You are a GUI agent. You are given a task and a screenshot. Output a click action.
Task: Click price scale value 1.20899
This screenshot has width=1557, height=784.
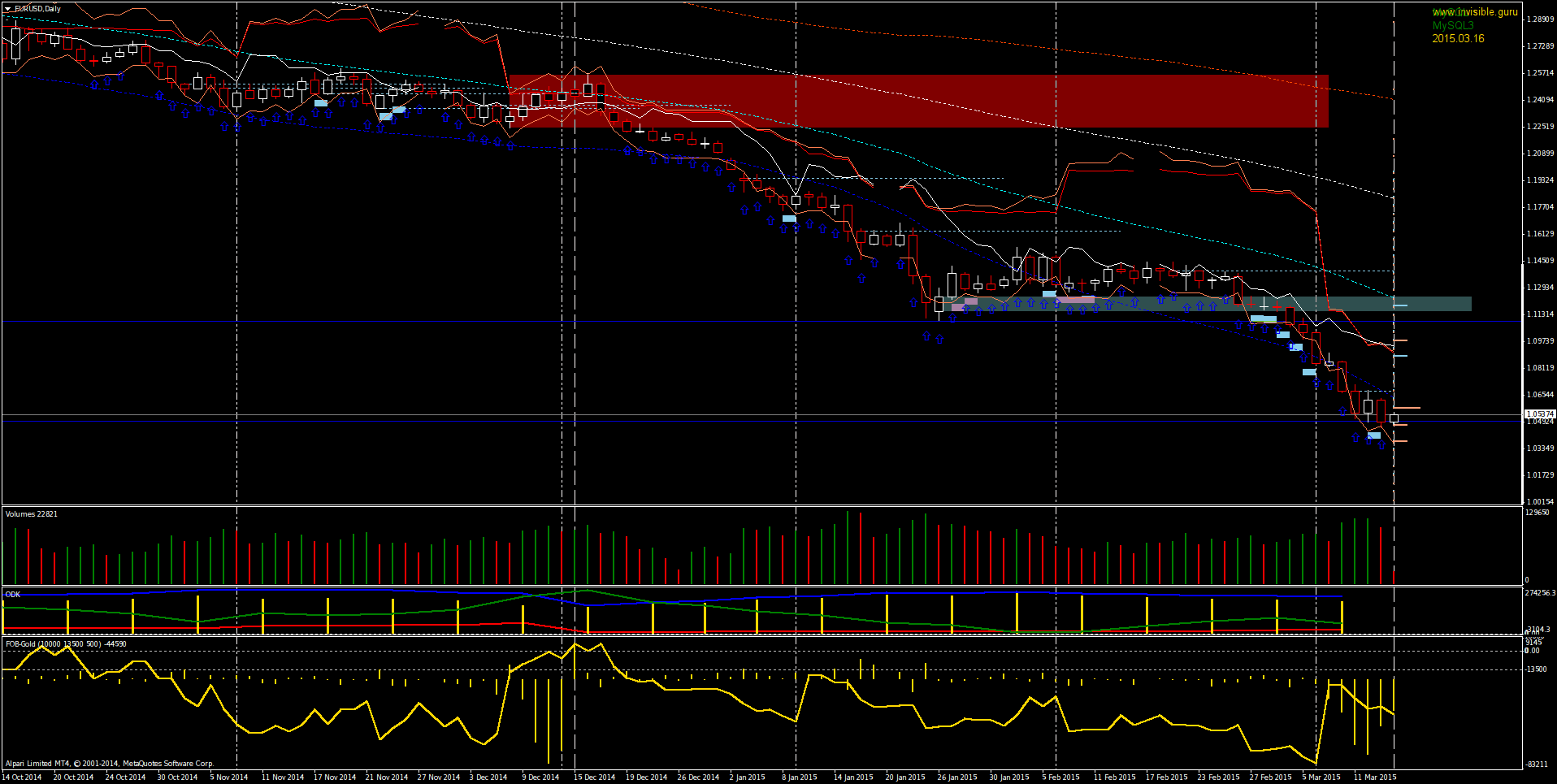1541,154
